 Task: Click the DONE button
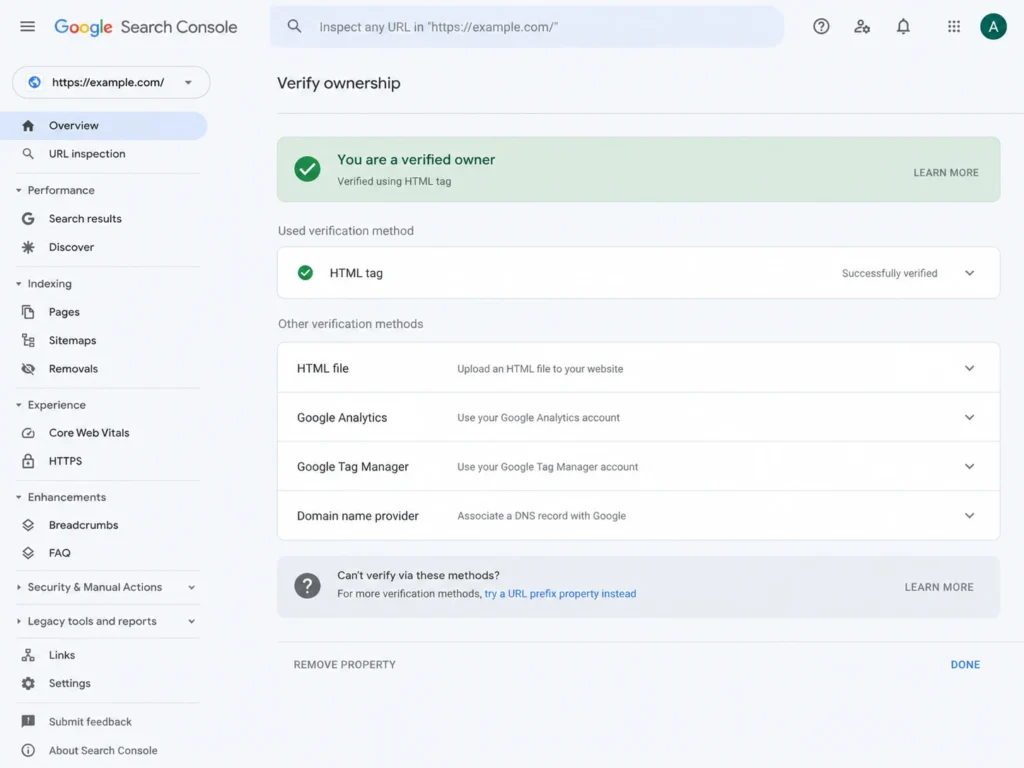pos(965,665)
